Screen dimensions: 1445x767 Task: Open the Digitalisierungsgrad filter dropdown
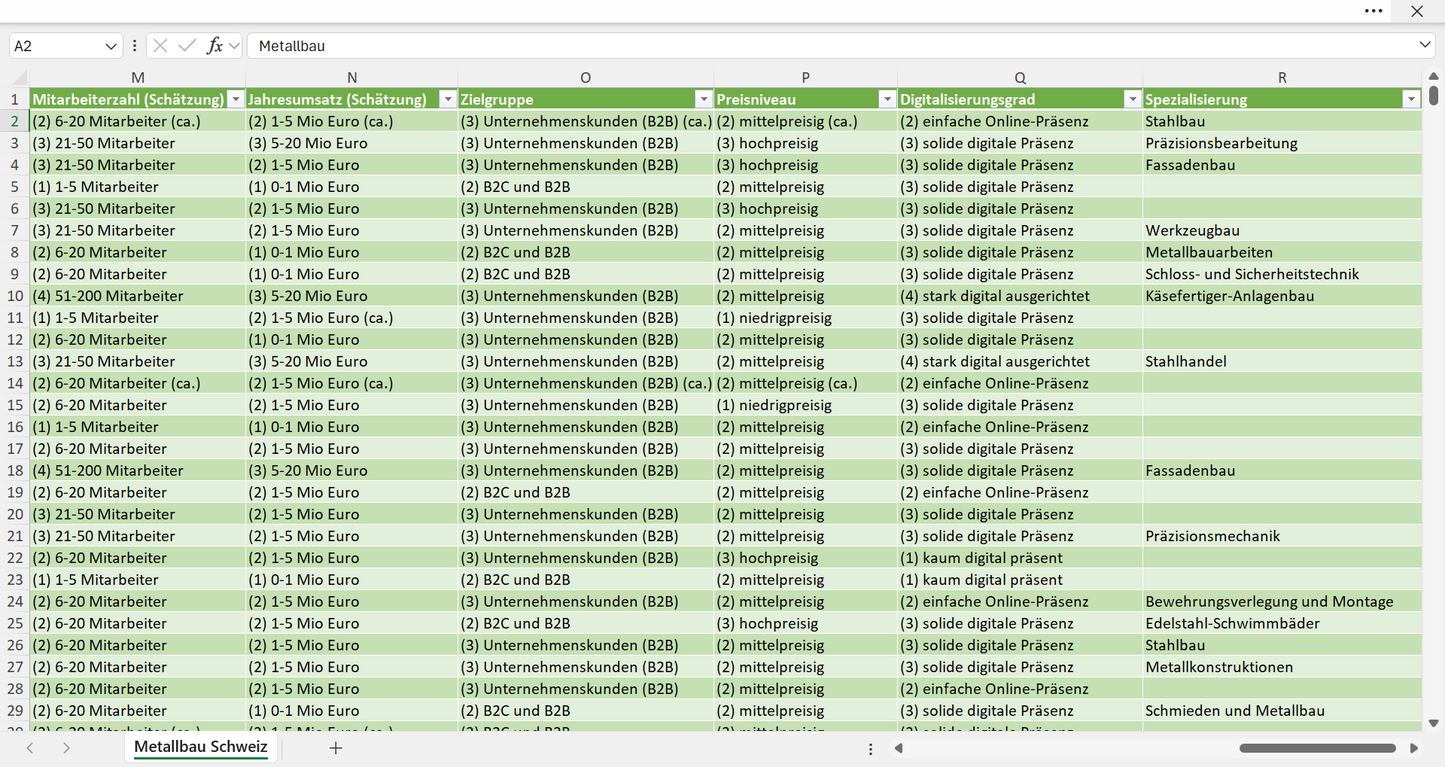coord(1132,99)
